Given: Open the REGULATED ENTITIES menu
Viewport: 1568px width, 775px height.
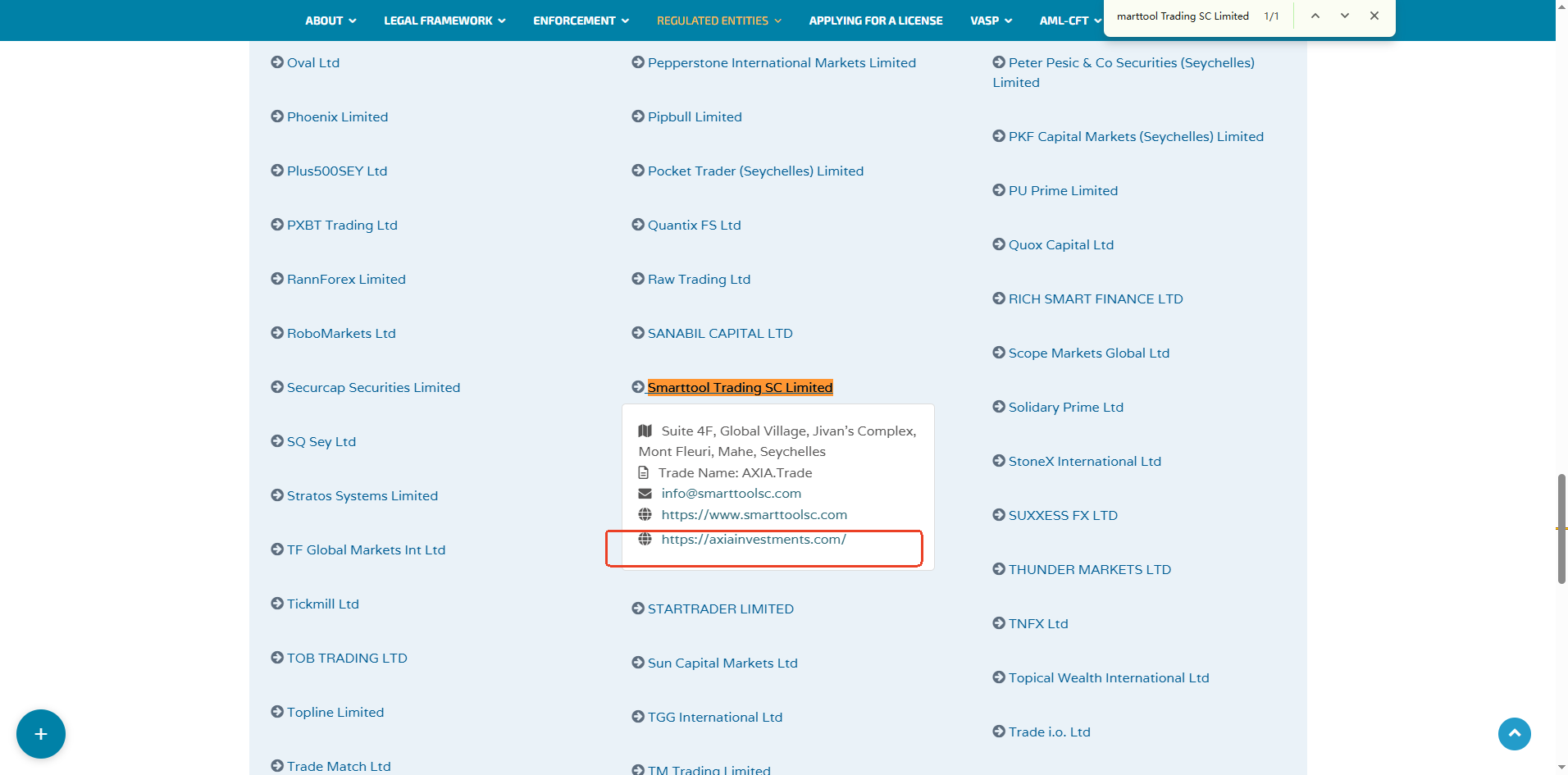Looking at the screenshot, I should pos(718,21).
